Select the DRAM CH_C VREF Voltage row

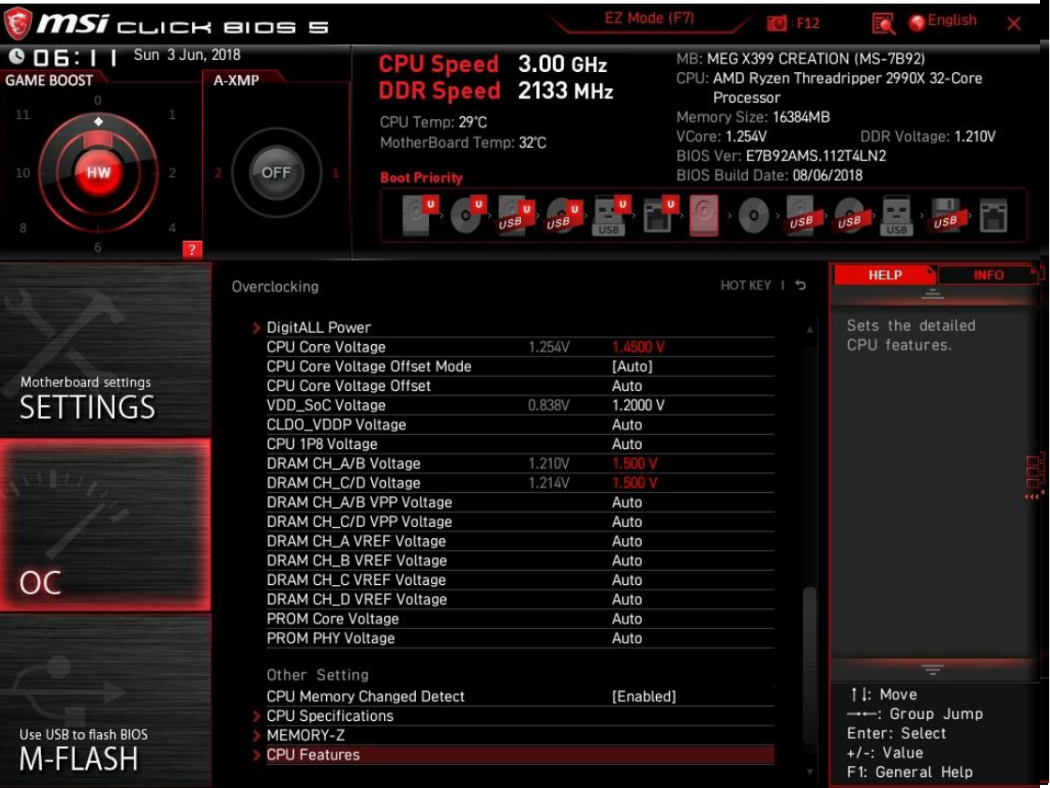point(520,580)
